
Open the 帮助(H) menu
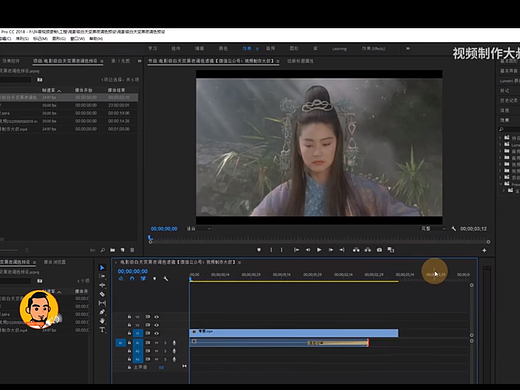coord(96,39)
